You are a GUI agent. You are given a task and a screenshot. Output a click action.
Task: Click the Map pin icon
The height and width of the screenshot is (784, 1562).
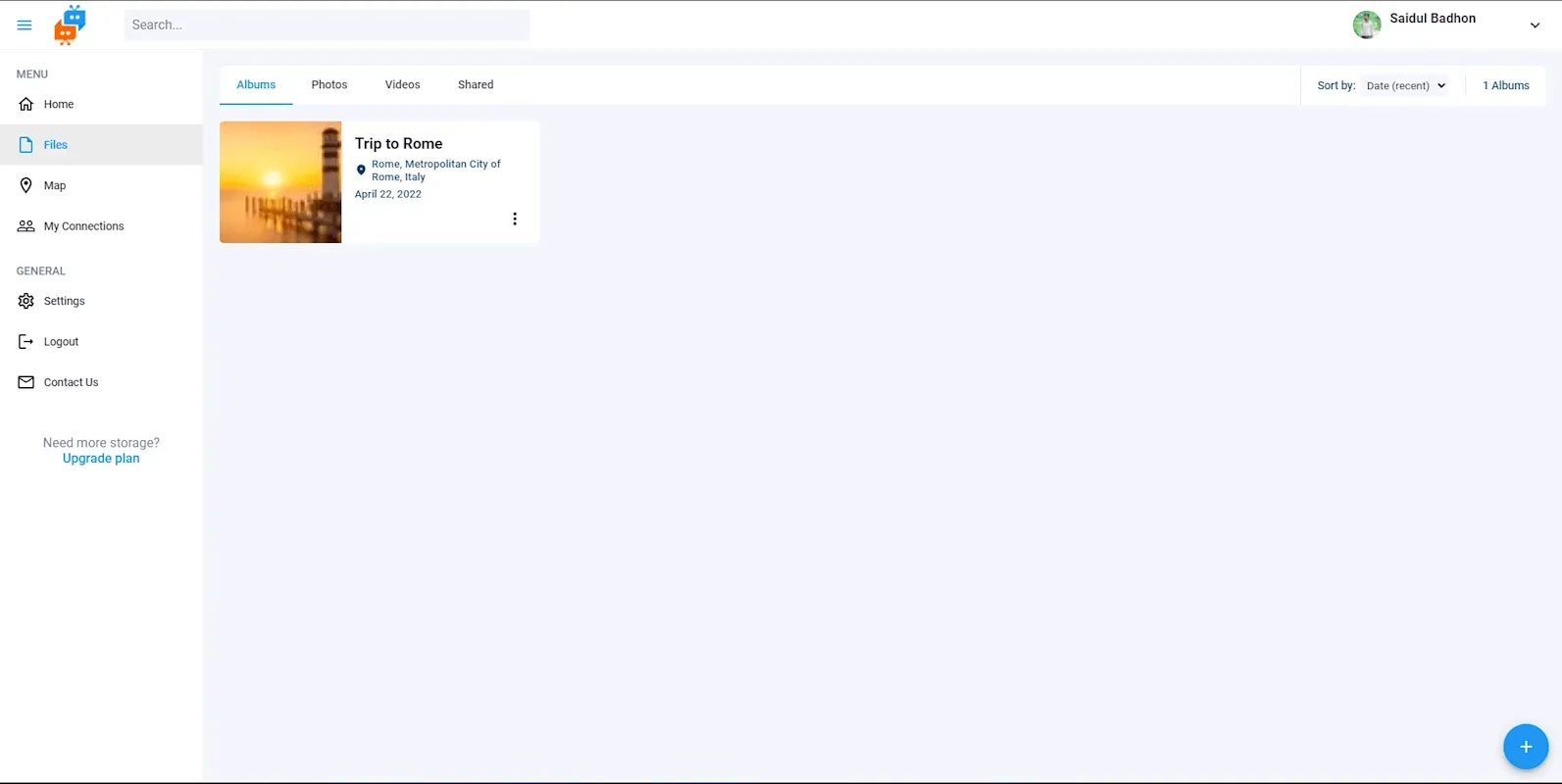26,185
